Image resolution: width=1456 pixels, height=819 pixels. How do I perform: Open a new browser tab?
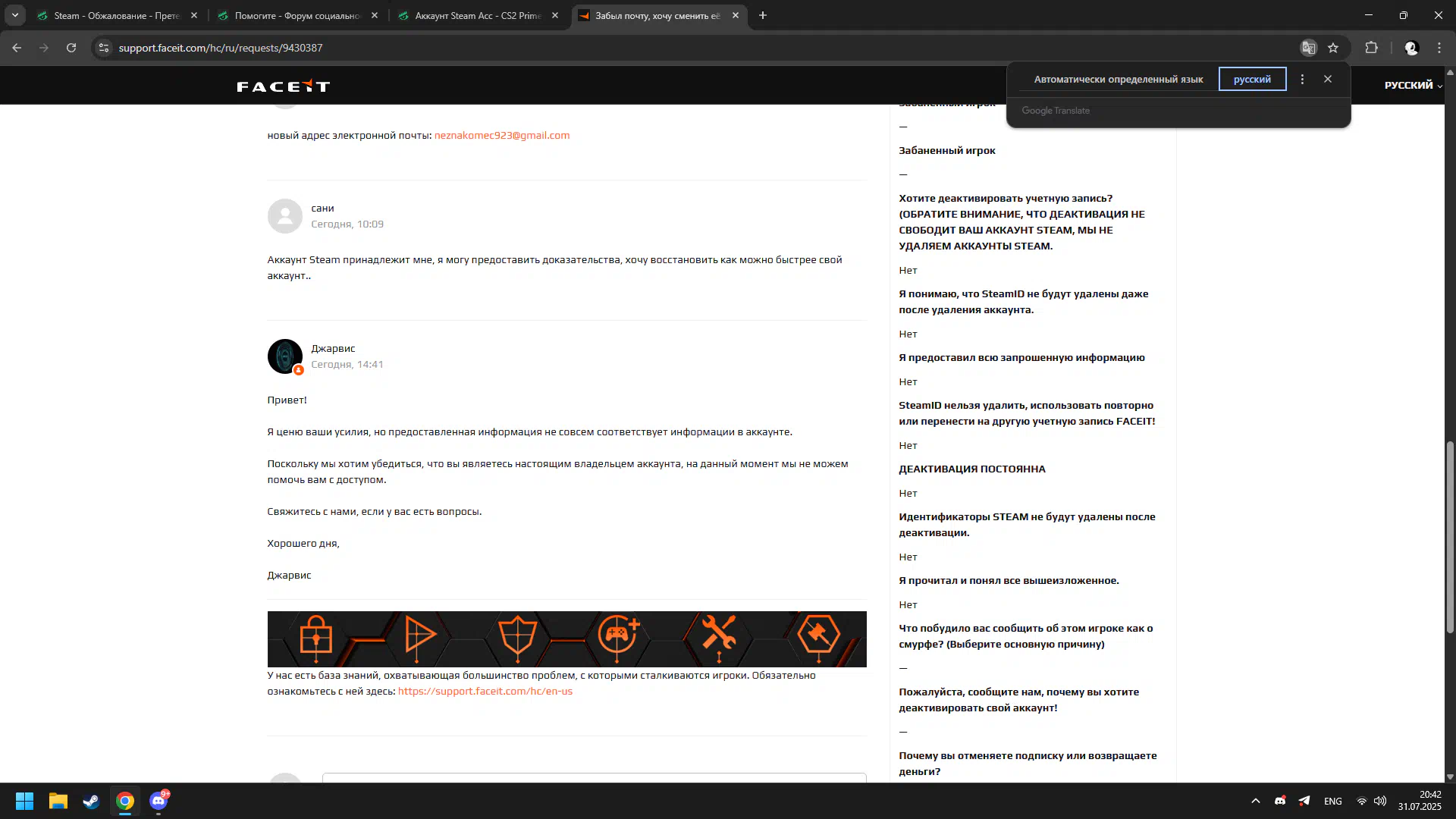click(763, 15)
